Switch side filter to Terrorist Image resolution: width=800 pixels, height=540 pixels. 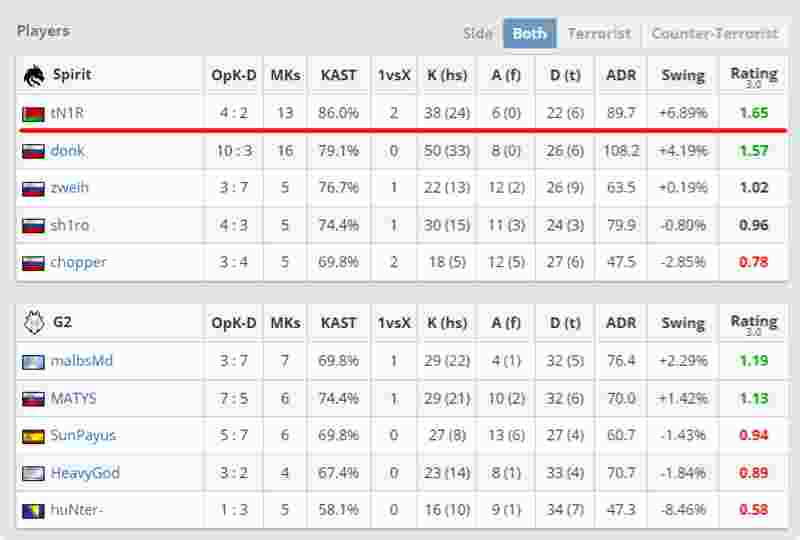(x=599, y=33)
